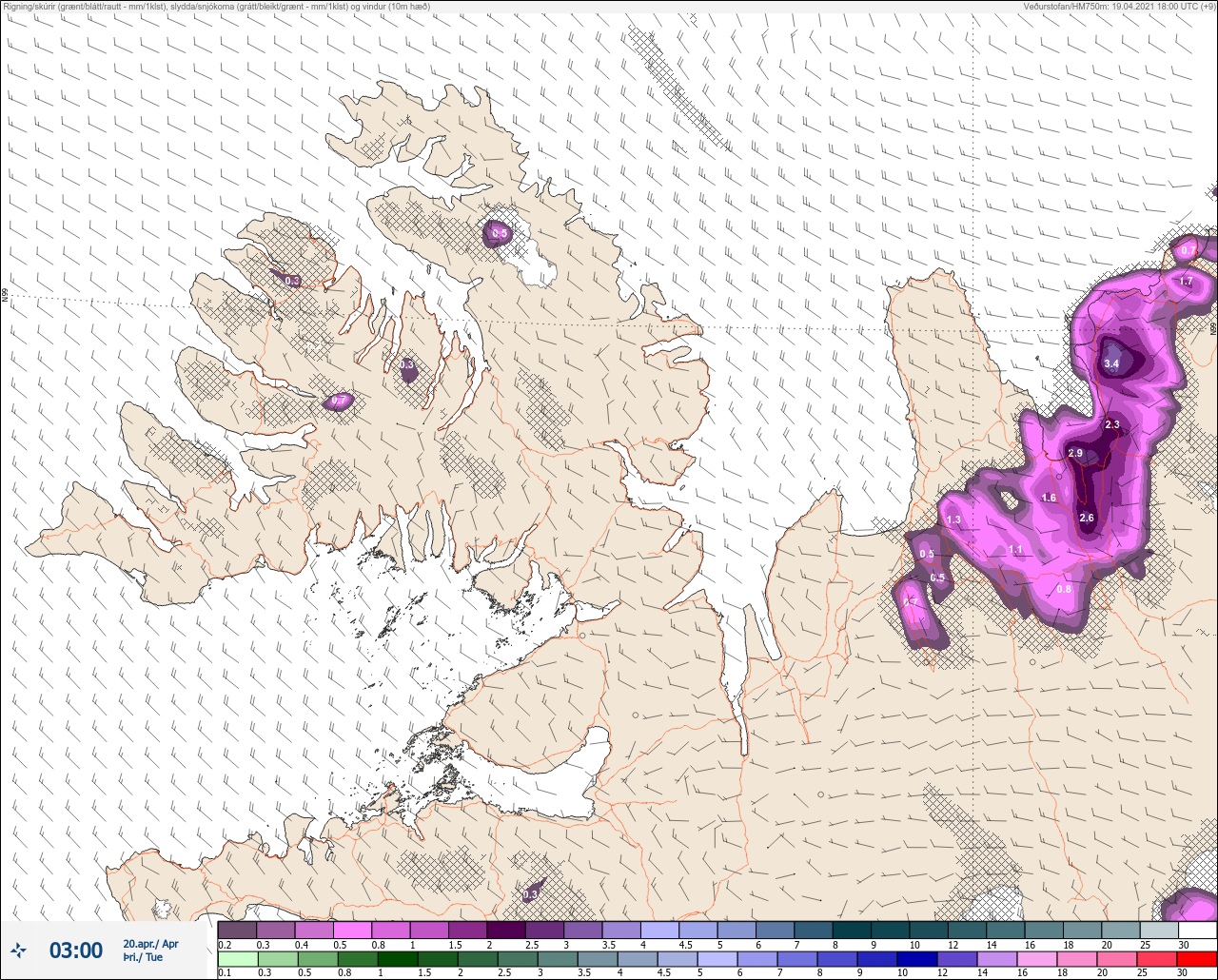Select the white 30 swatch in top legend row
This screenshot has height=980, width=1218.
1198,930
